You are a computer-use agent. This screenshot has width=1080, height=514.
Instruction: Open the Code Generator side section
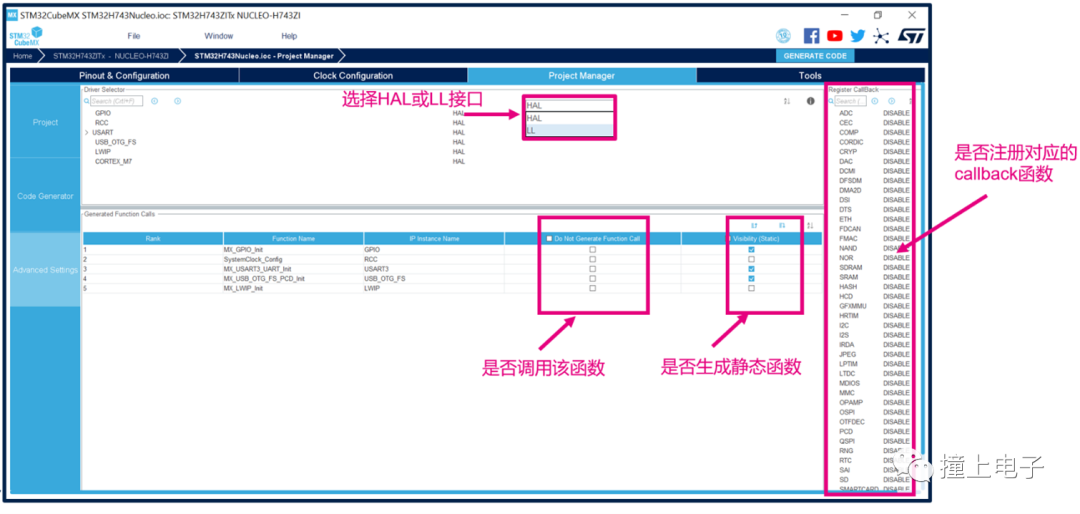[x=45, y=196]
